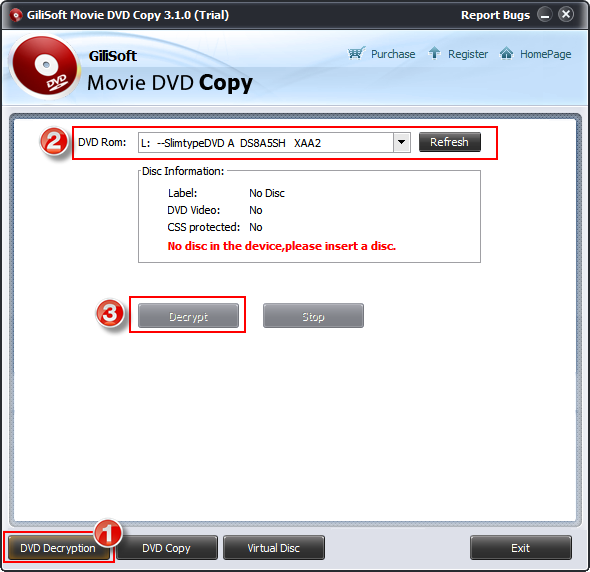Click the Exit button
The image size is (590, 572).
click(x=521, y=548)
